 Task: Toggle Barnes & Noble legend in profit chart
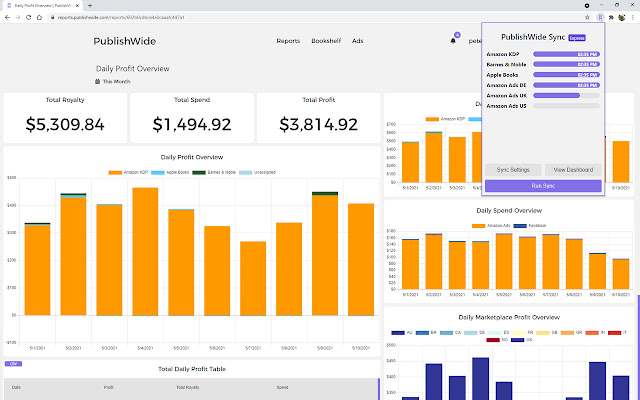coord(214,172)
